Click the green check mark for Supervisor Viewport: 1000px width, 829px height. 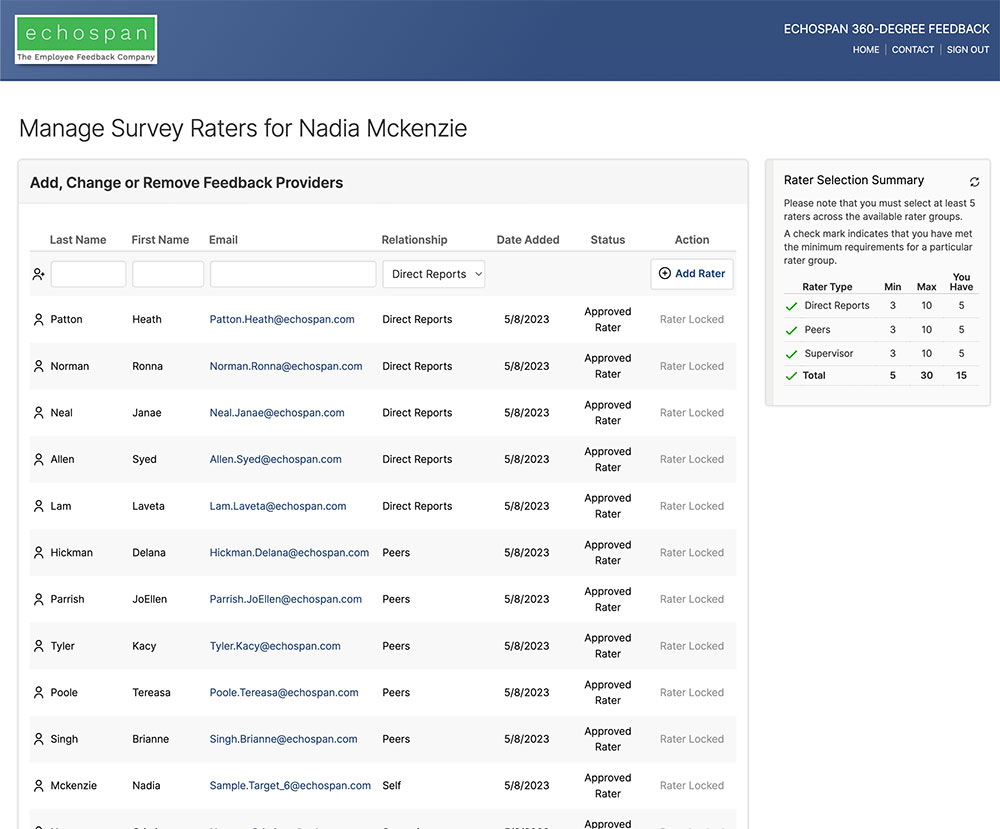[791, 354]
